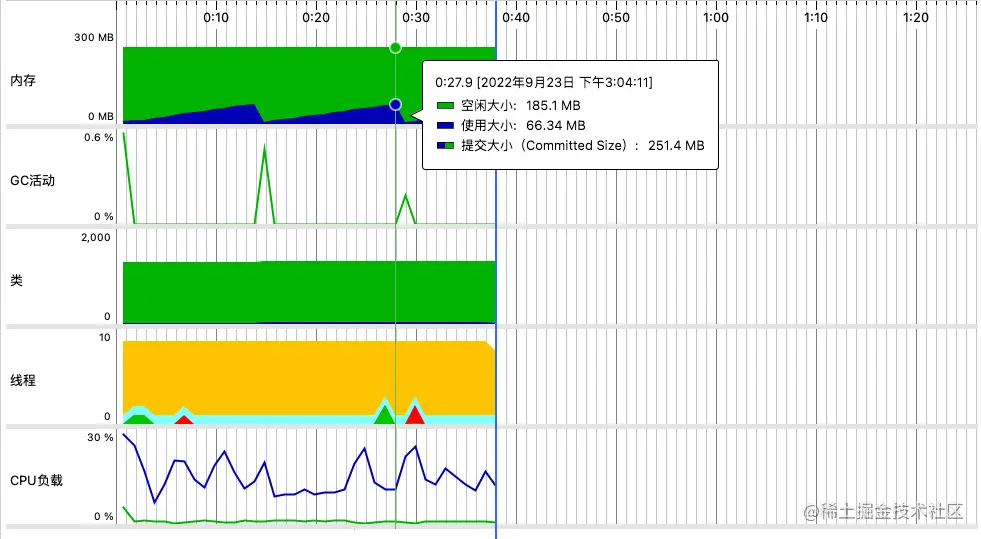981x539 pixels.
Task: Click the 0:10 timeline tick label
Action: (x=216, y=18)
